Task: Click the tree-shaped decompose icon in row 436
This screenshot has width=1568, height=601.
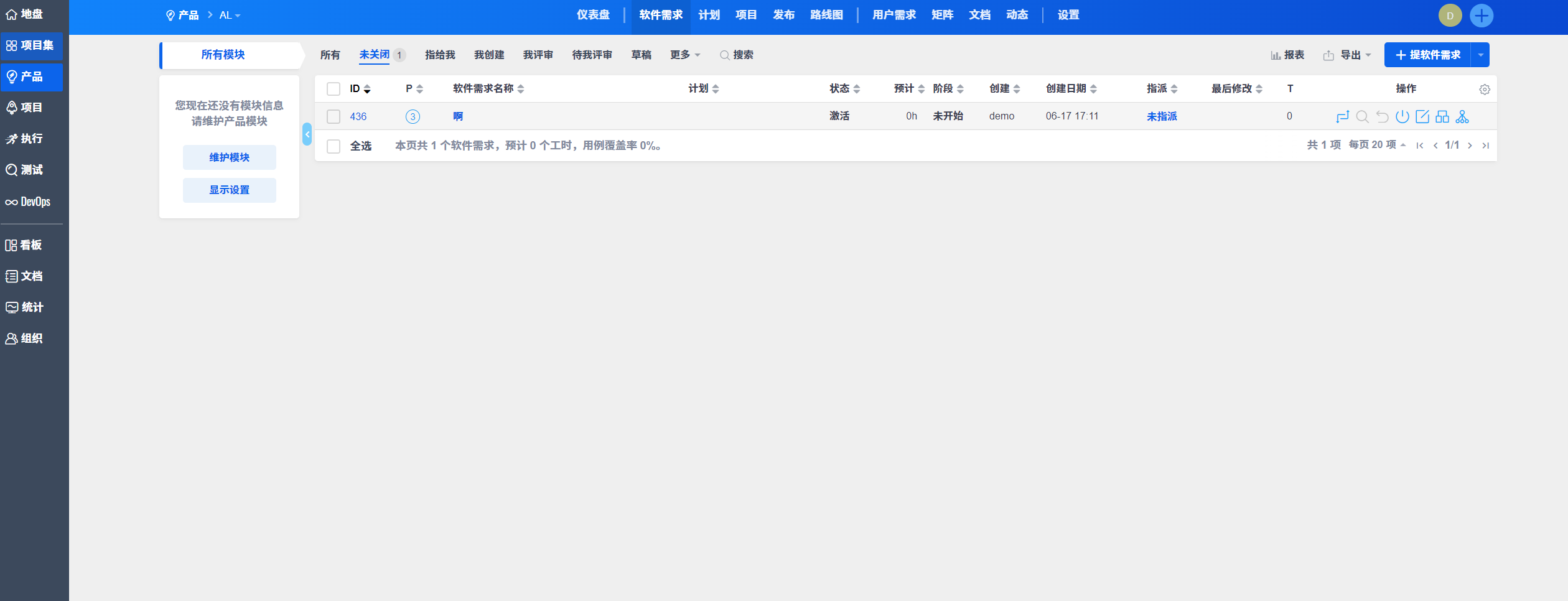Action: click(1462, 116)
